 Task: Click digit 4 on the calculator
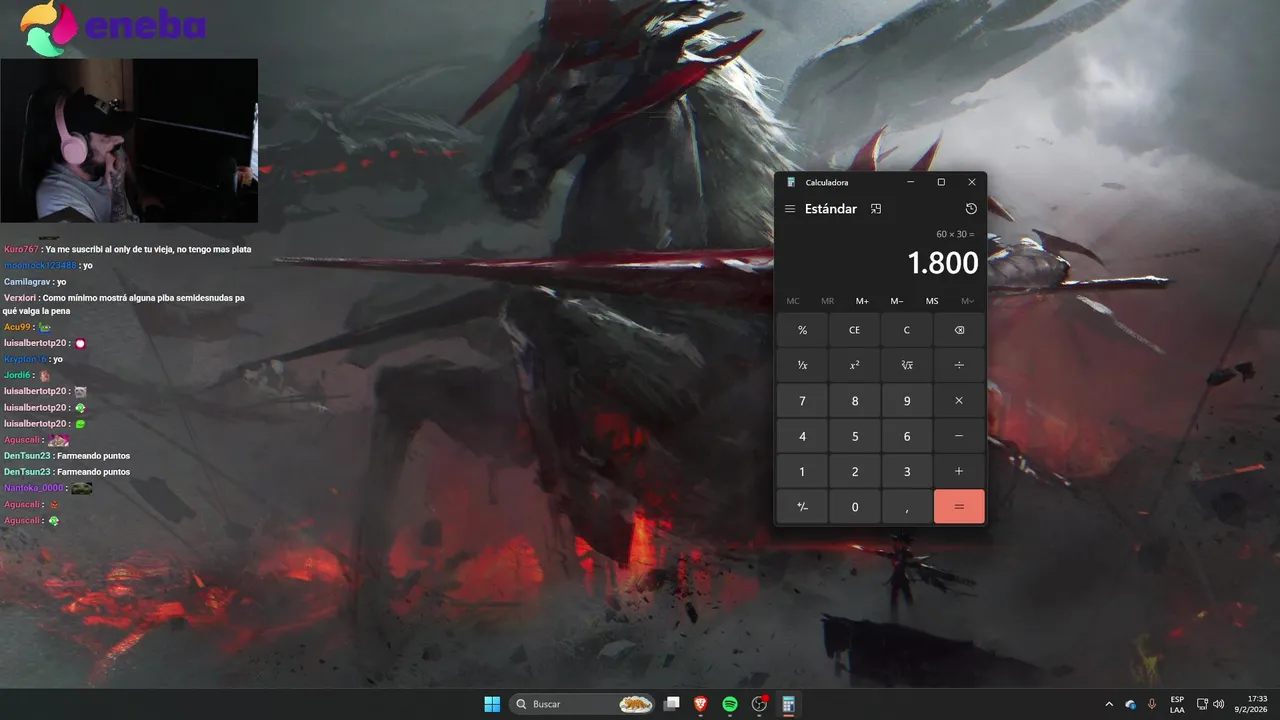pyautogui.click(x=802, y=436)
